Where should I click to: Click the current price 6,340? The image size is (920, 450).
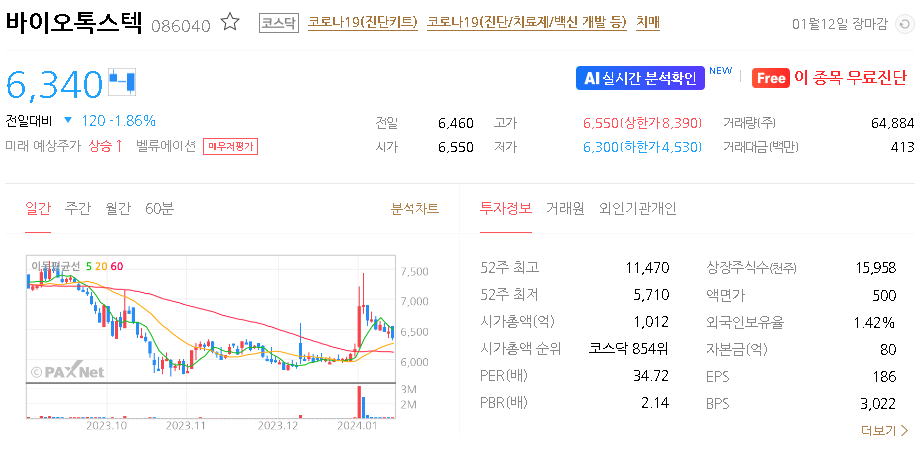[55, 84]
